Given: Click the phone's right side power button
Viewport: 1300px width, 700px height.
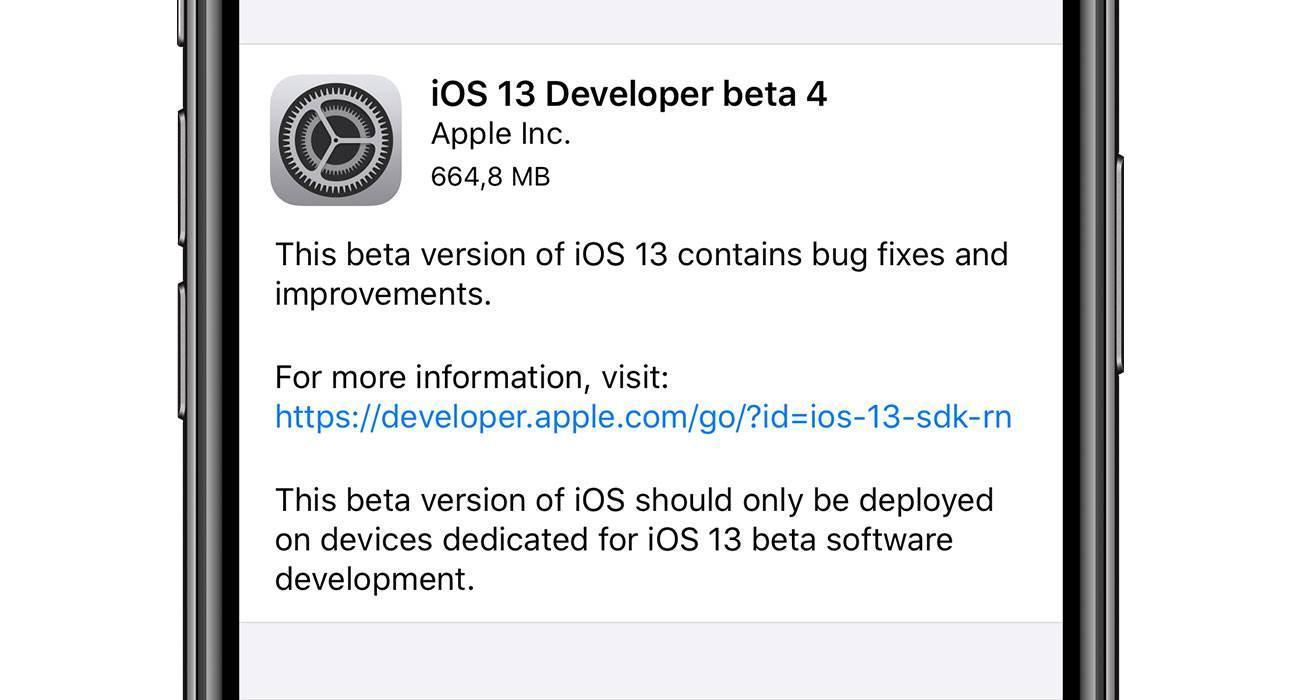Looking at the screenshot, I should [x=1119, y=264].
